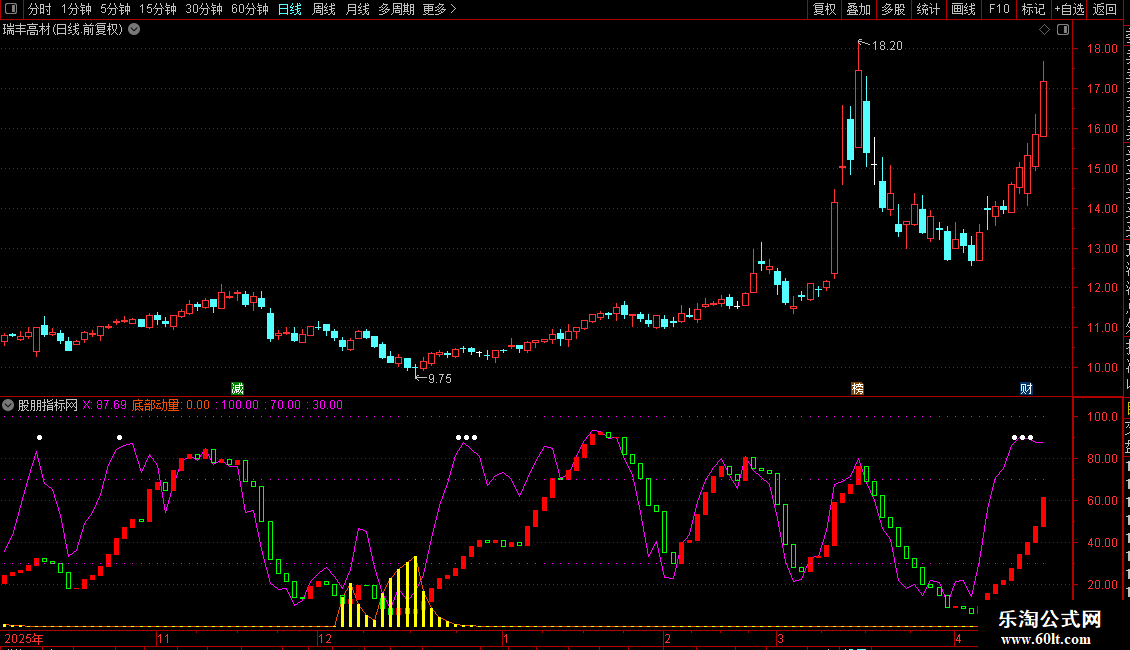Open 多周期 multi-period view
Image resolution: width=1130 pixels, height=650 pixels.
tap(396, 9)
